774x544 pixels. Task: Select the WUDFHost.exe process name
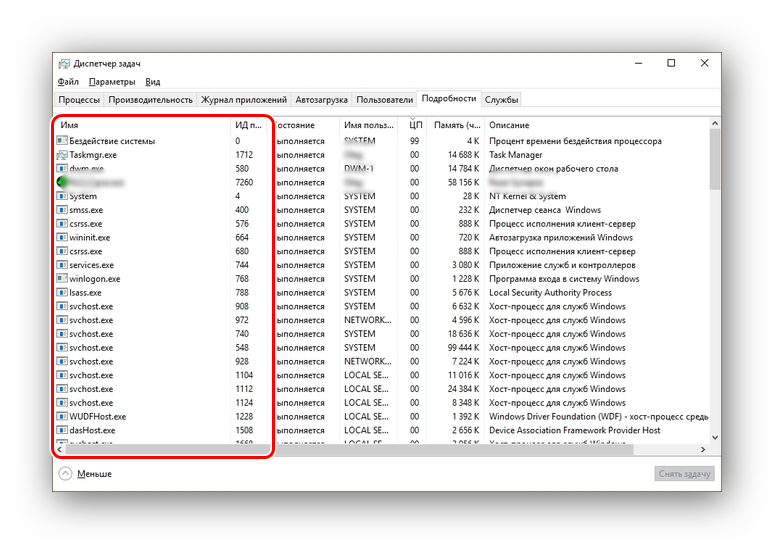click(x=98, y=417)
